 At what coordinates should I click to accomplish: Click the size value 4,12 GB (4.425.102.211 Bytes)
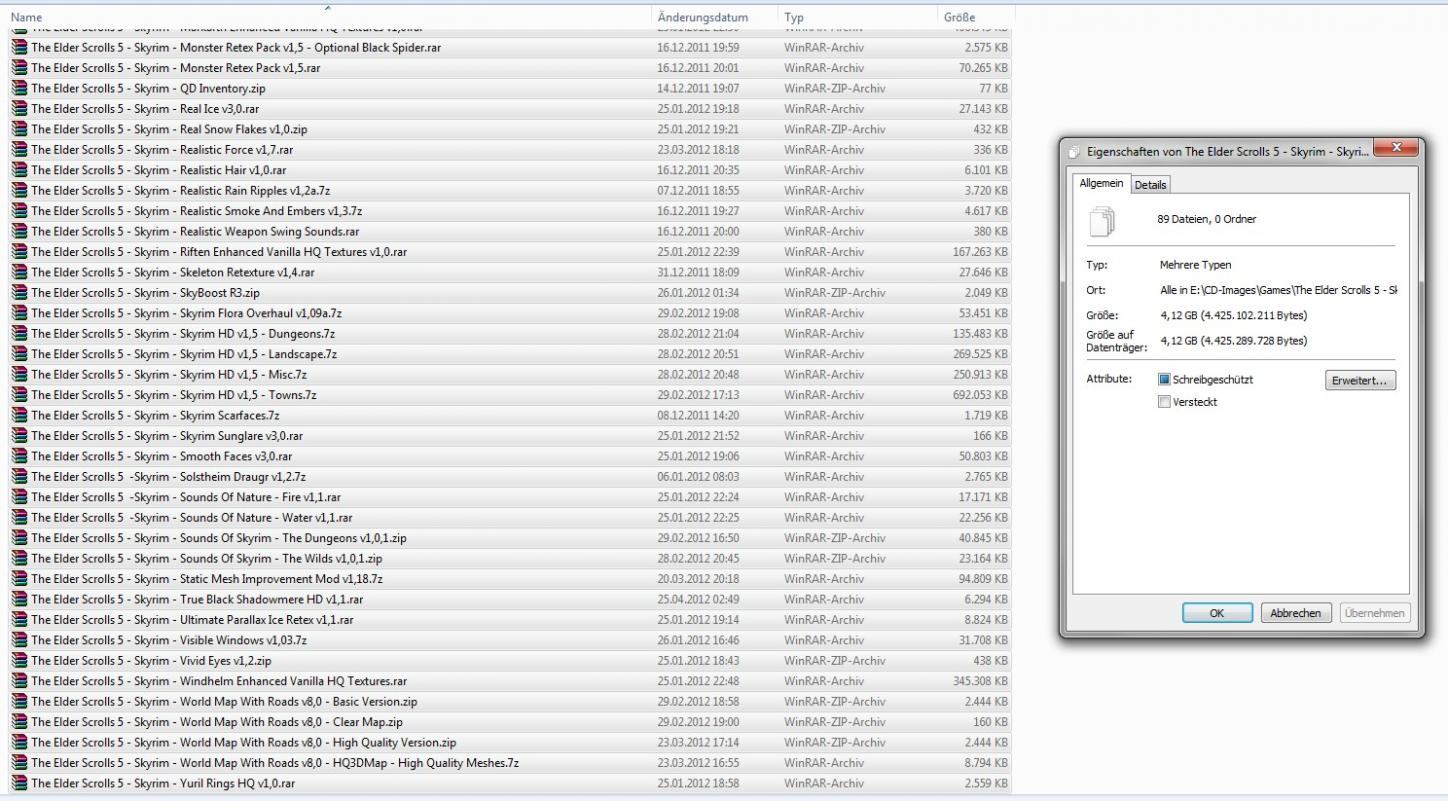pos(1233,316)
